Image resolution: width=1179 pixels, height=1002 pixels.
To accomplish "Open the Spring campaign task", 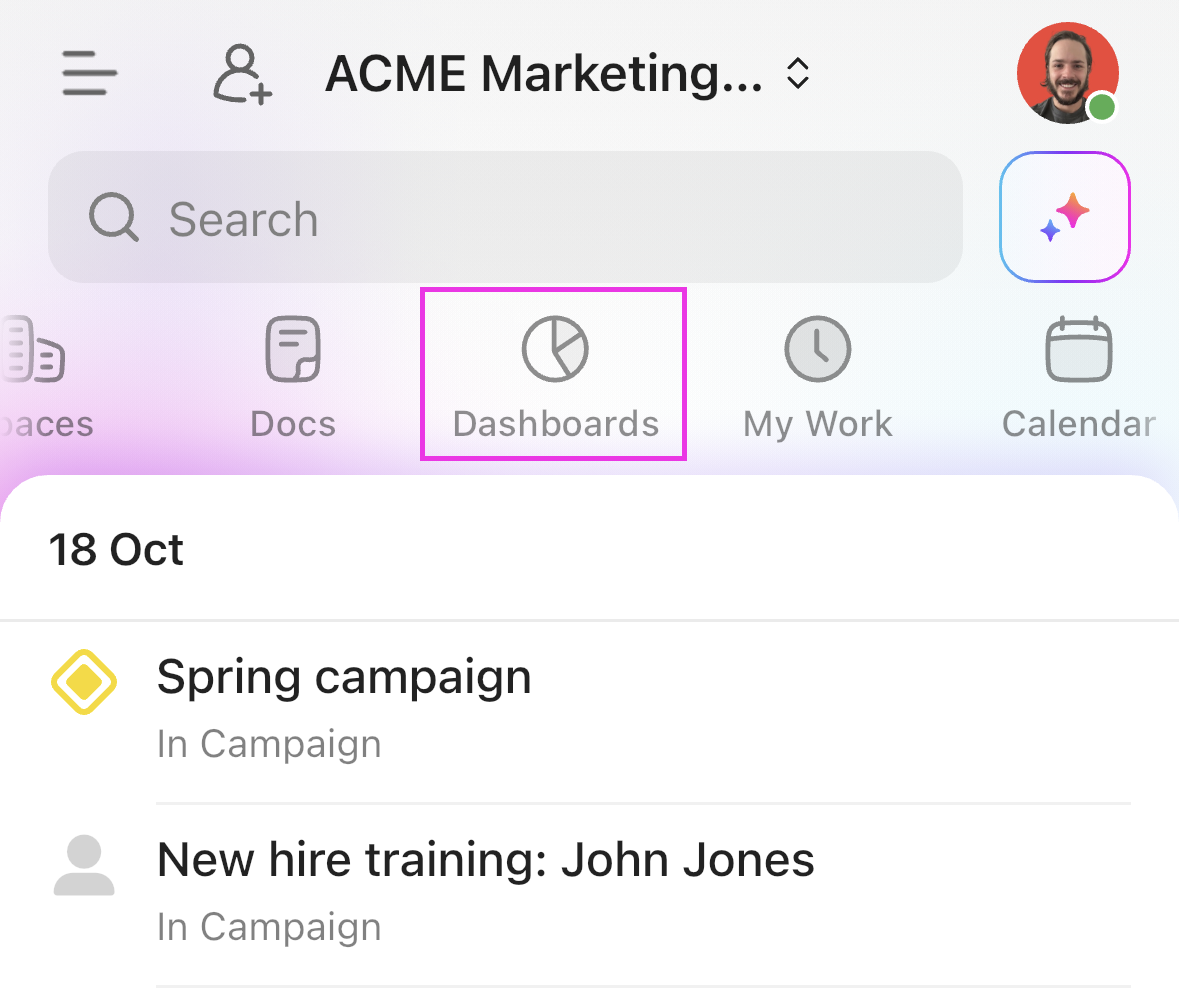I will tap(344, 678).
